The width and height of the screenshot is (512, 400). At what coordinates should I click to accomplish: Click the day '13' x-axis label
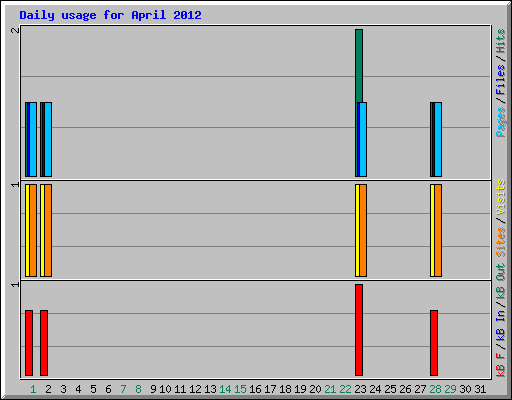(x=210, y=389)
